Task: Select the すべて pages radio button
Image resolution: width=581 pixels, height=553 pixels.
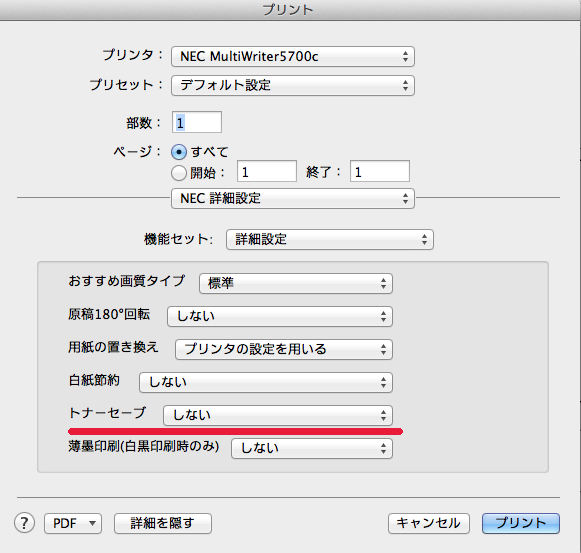Action: click(179, 152)
